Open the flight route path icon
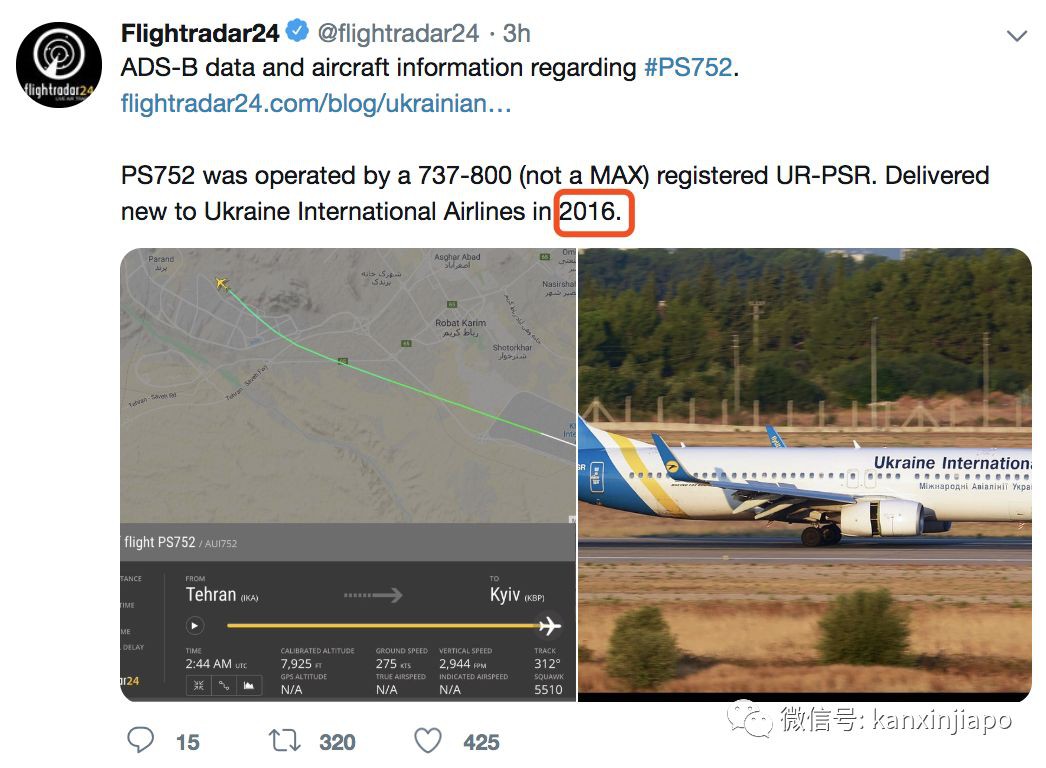1046x768 pixels. [226, 686]
